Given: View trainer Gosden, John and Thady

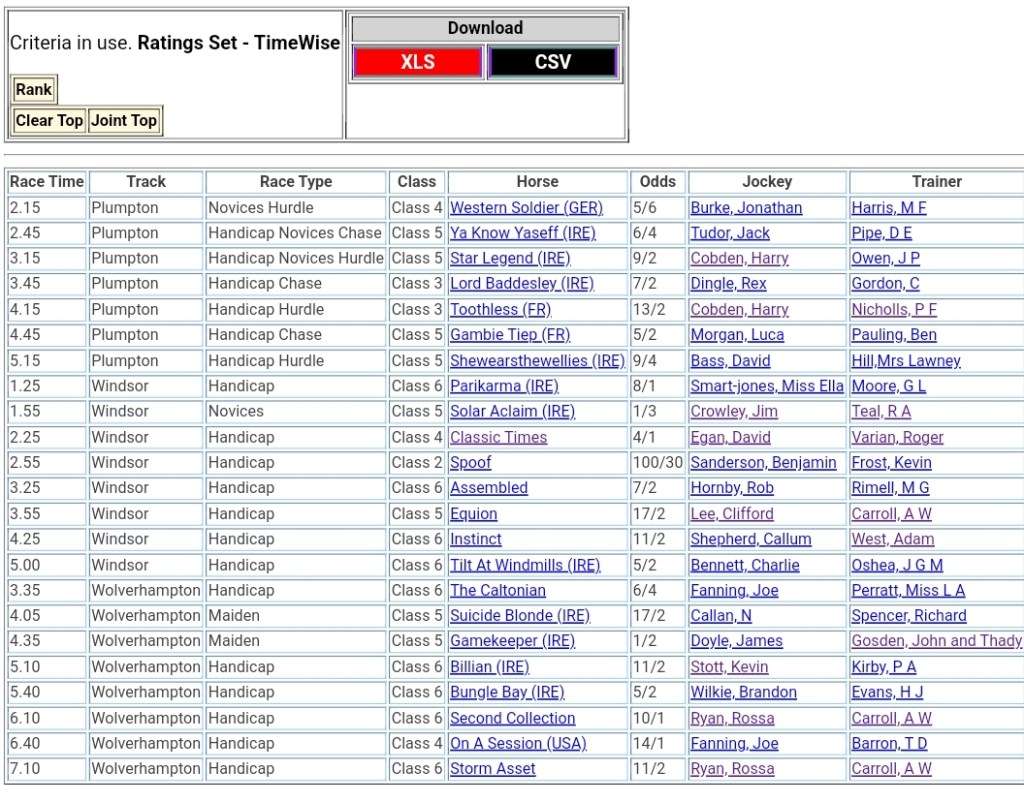Looking at the screenshot, I should point(936,641).
